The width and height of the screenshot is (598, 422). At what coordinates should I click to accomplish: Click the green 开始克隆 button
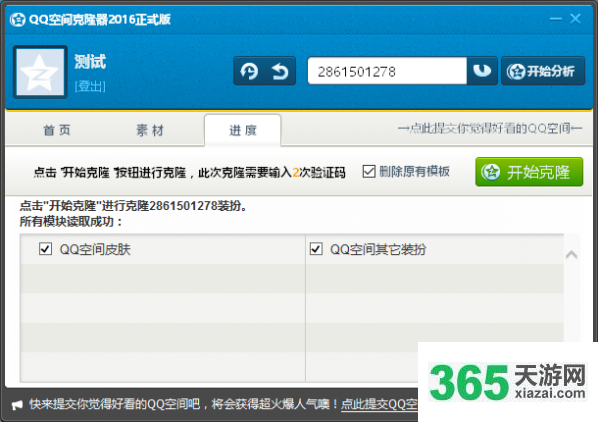tap(529, 172)
